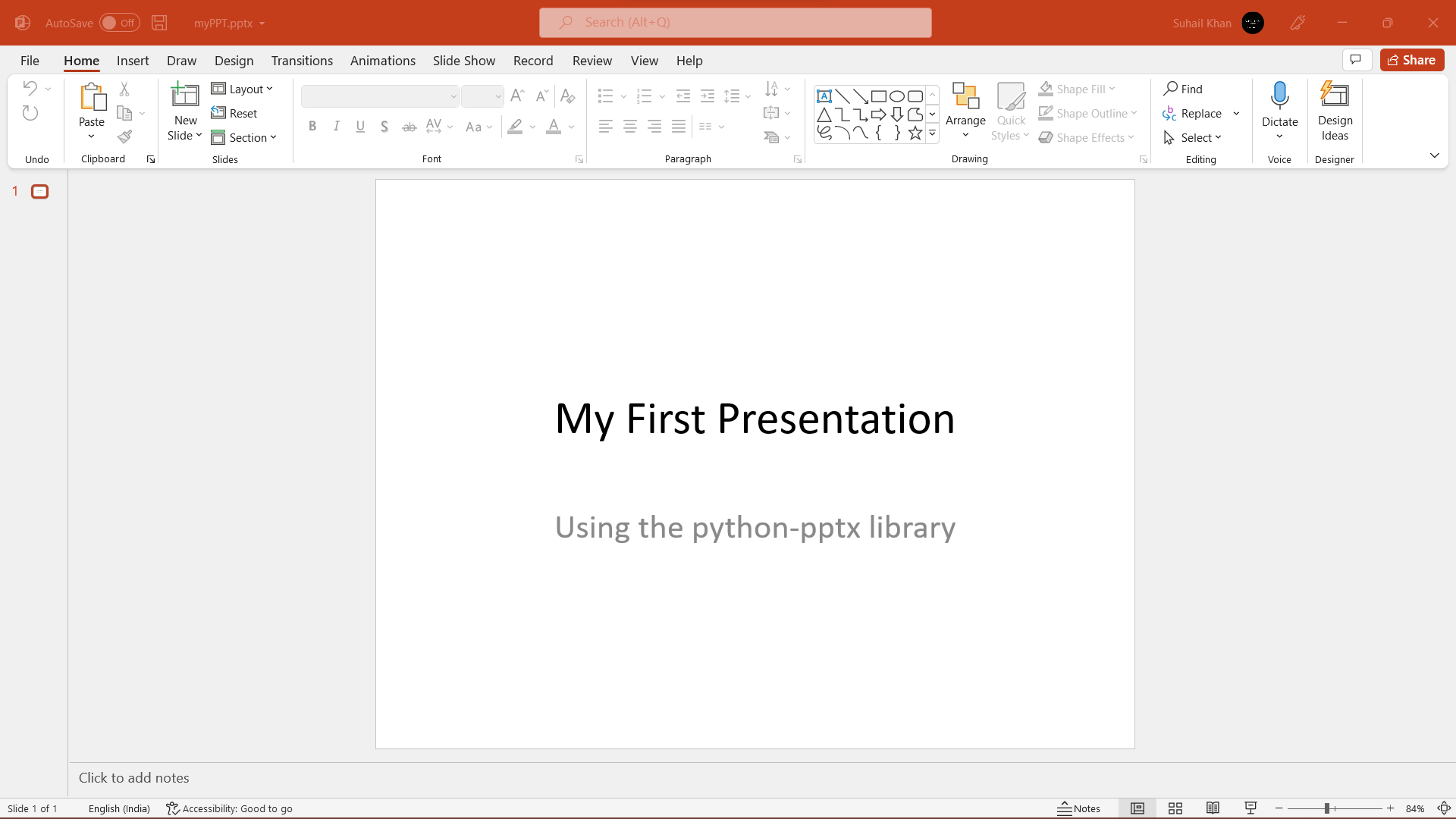Click the Reset slide button
The image size is (1456, 819).
(x=236, y=113)
